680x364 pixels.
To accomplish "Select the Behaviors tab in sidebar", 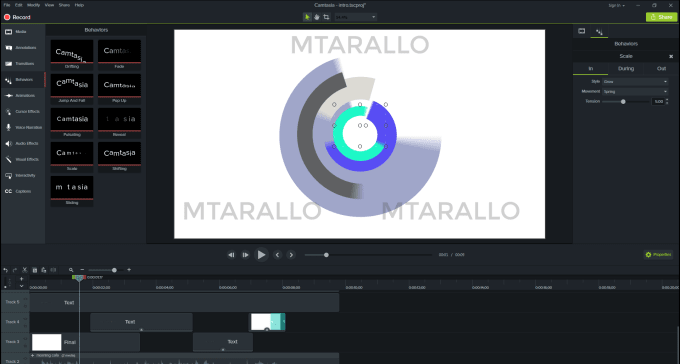I will tap(23, 80).
